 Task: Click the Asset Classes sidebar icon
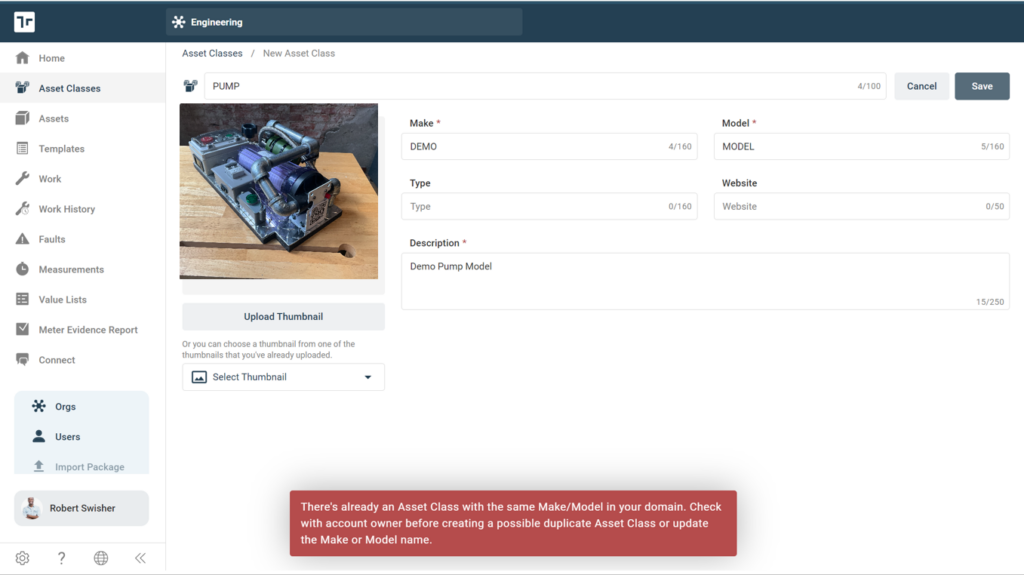coord(22,88)
